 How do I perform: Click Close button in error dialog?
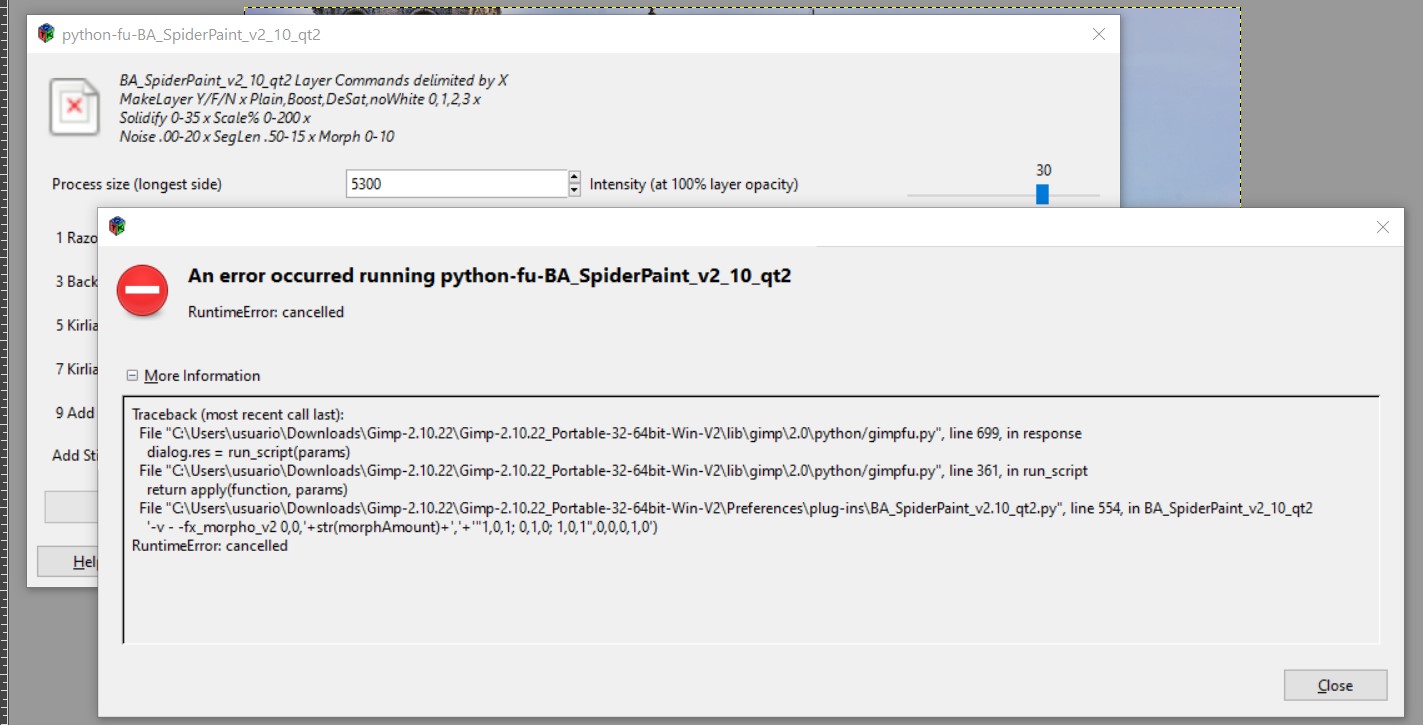[x=1335, y=685]
